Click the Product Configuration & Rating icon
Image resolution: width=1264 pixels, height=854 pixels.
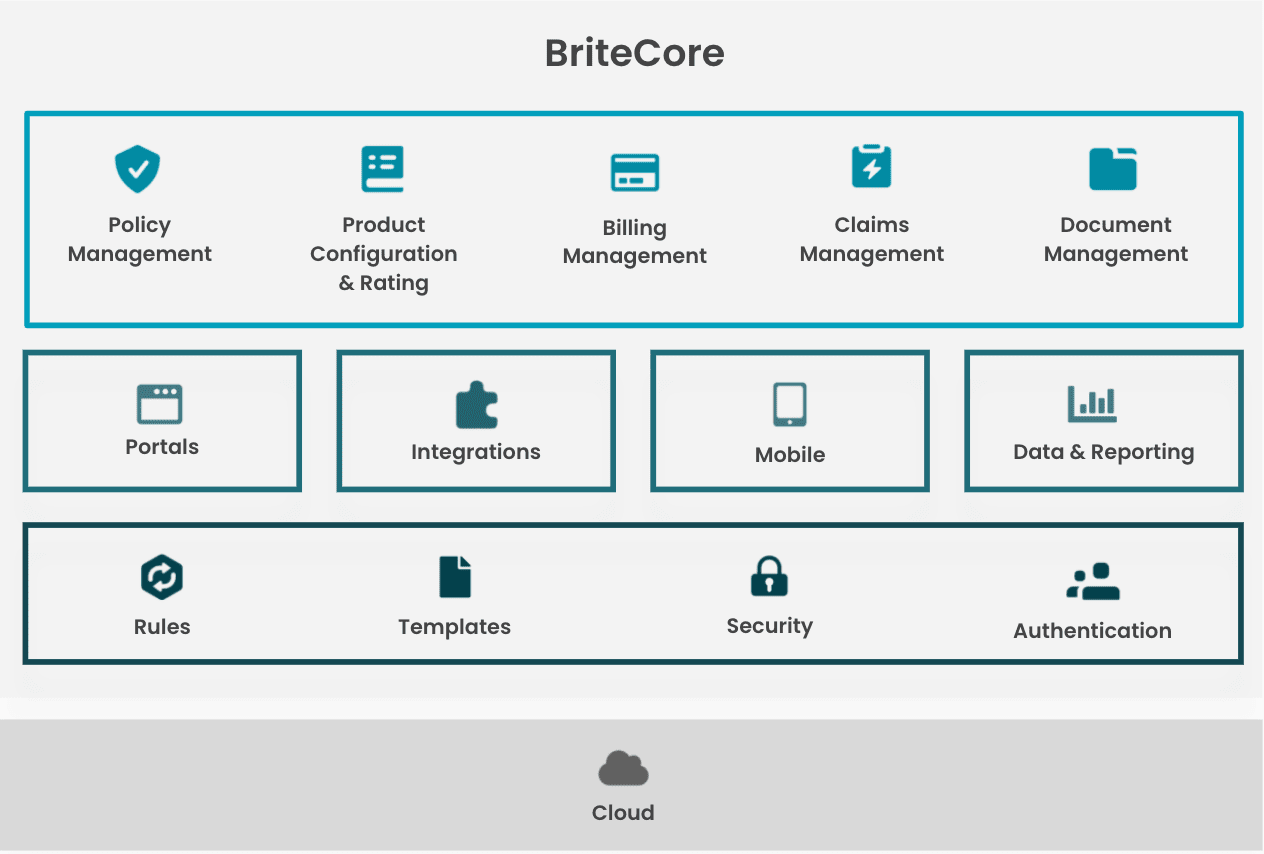pyautogui.click(x=383, y=169)
